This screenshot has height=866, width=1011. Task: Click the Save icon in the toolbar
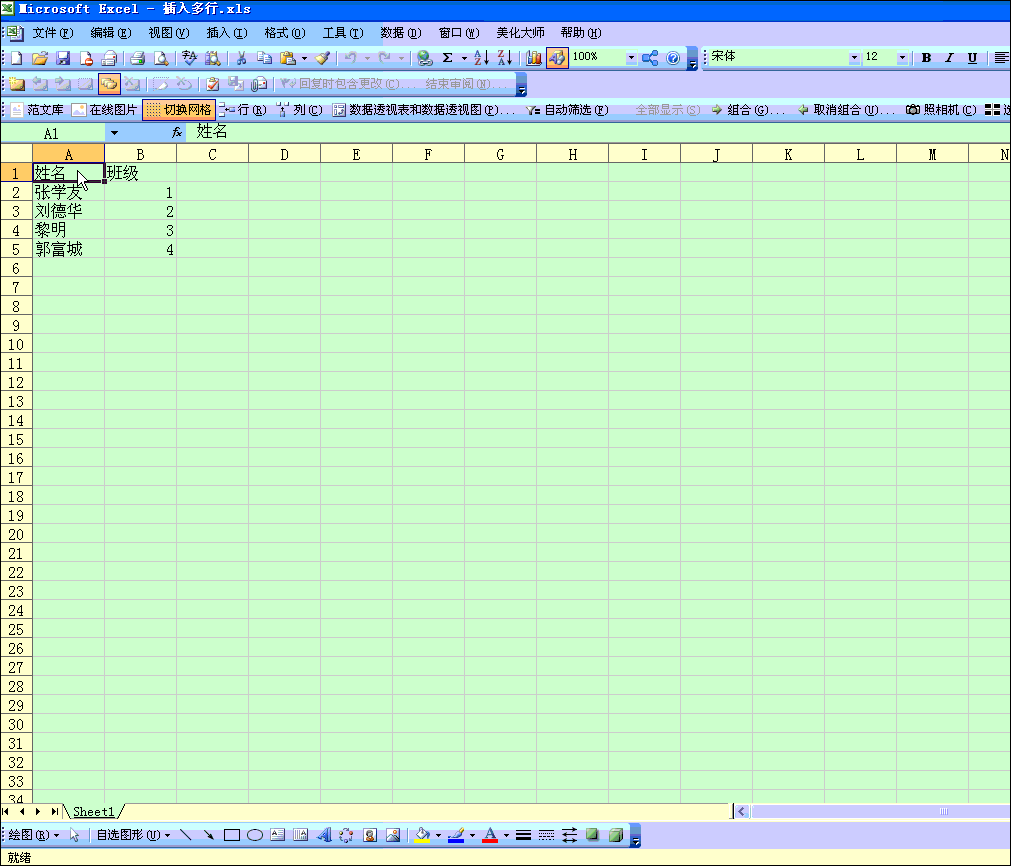click(x=63, y=58)
